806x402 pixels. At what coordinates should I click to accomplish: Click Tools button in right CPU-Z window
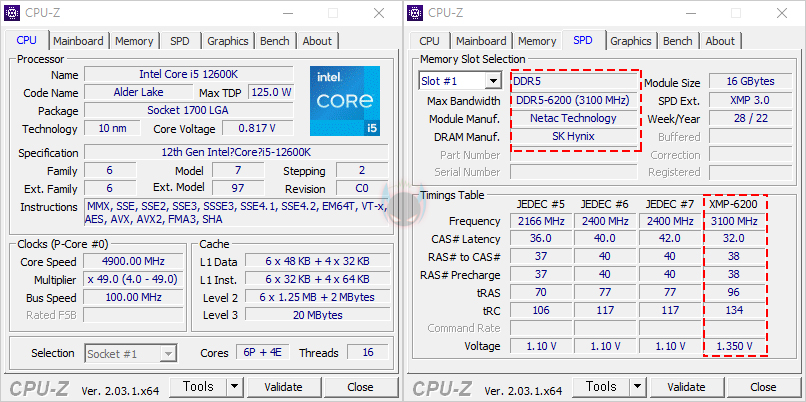pos(601,387)
